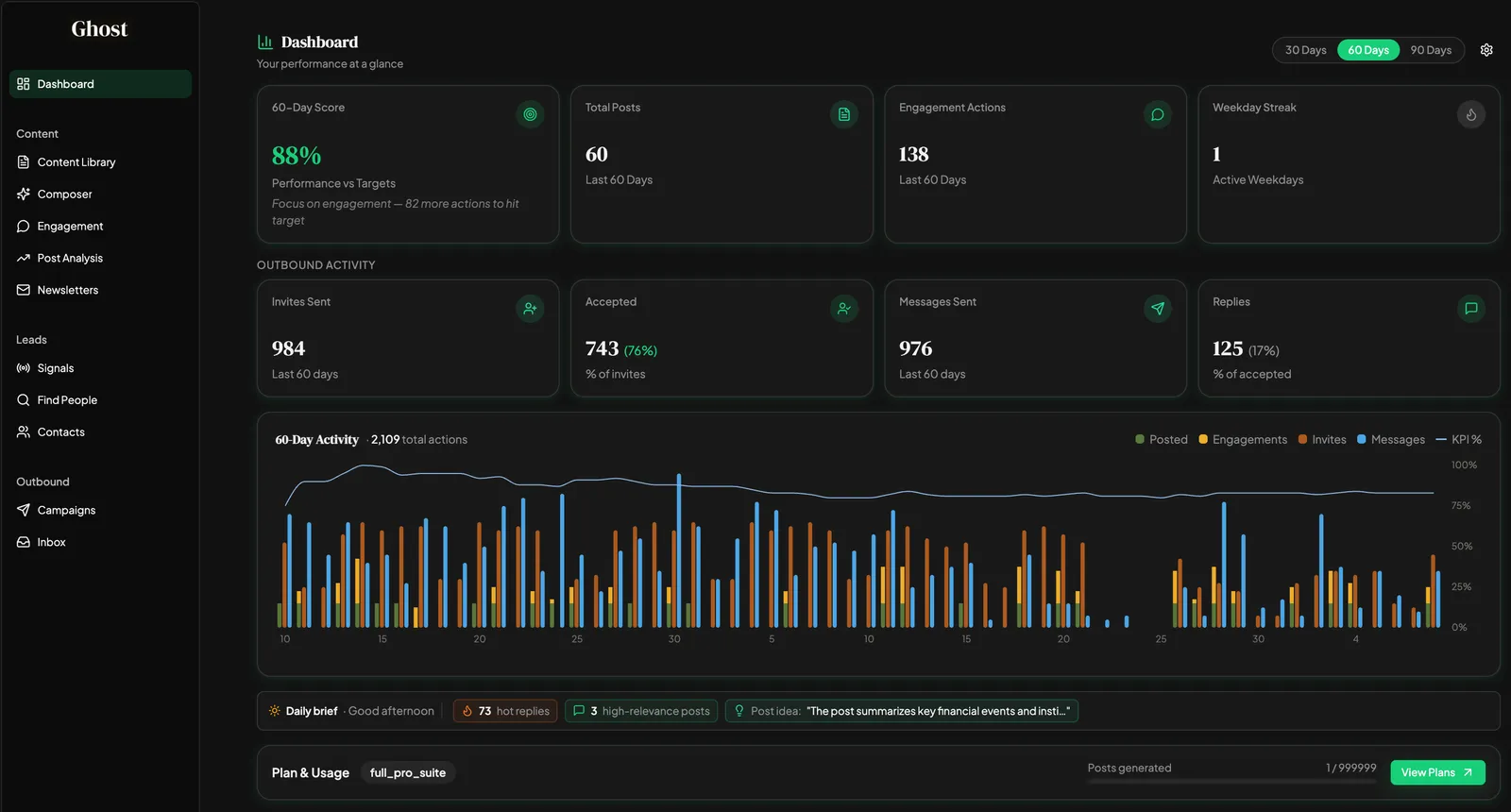Open the 73 hot replies chip
Viewport: 1511px width, 812px height.
click(x=505, y=711)
